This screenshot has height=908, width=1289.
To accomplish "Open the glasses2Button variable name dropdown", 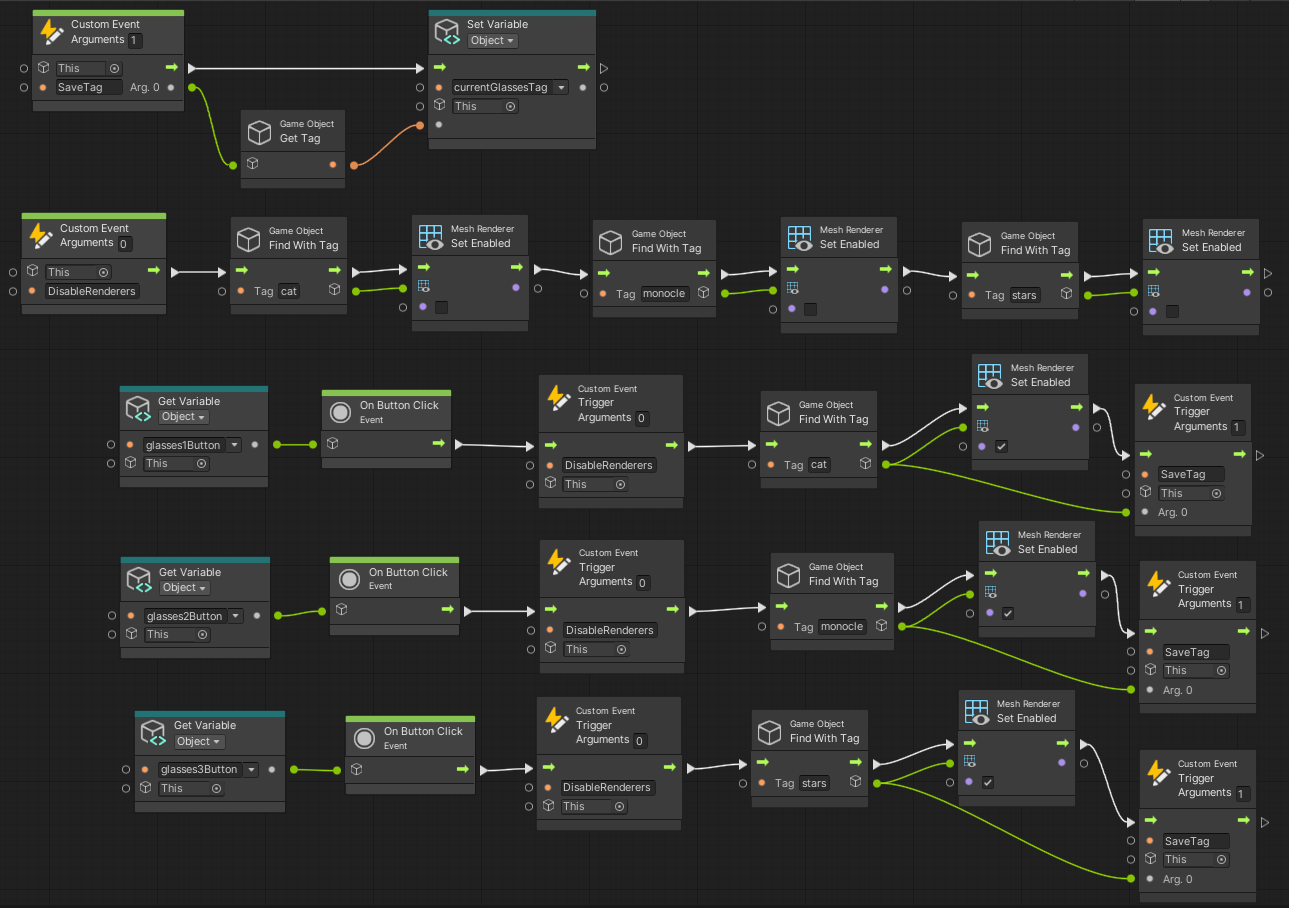I will click(x=236, y=616).
